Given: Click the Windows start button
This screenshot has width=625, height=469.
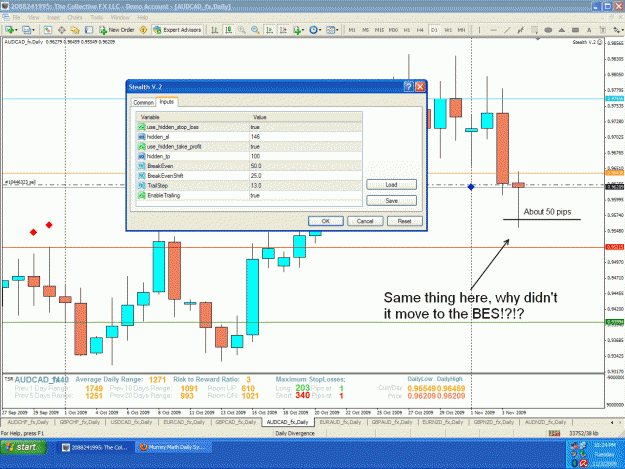Looking at the screenshot, I should (23, 447).
